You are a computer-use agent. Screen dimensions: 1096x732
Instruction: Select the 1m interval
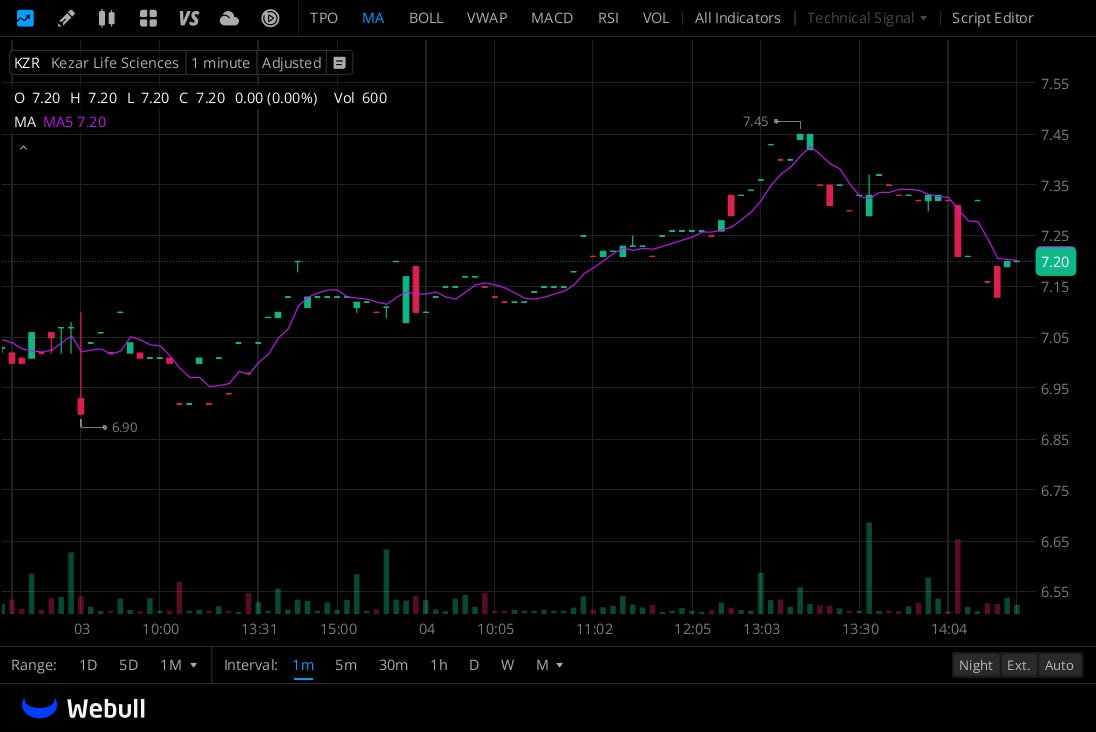click(303, 666)
